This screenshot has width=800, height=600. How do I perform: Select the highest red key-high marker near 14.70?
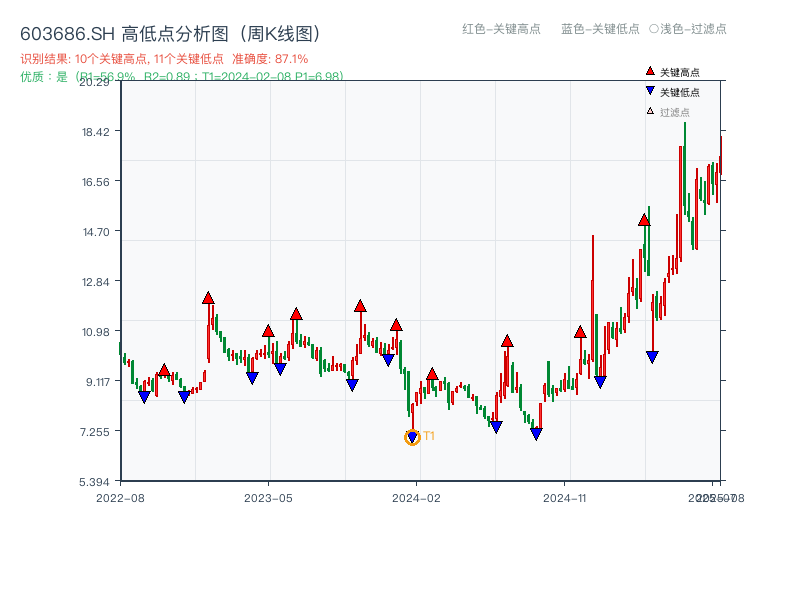click(644, 220)
